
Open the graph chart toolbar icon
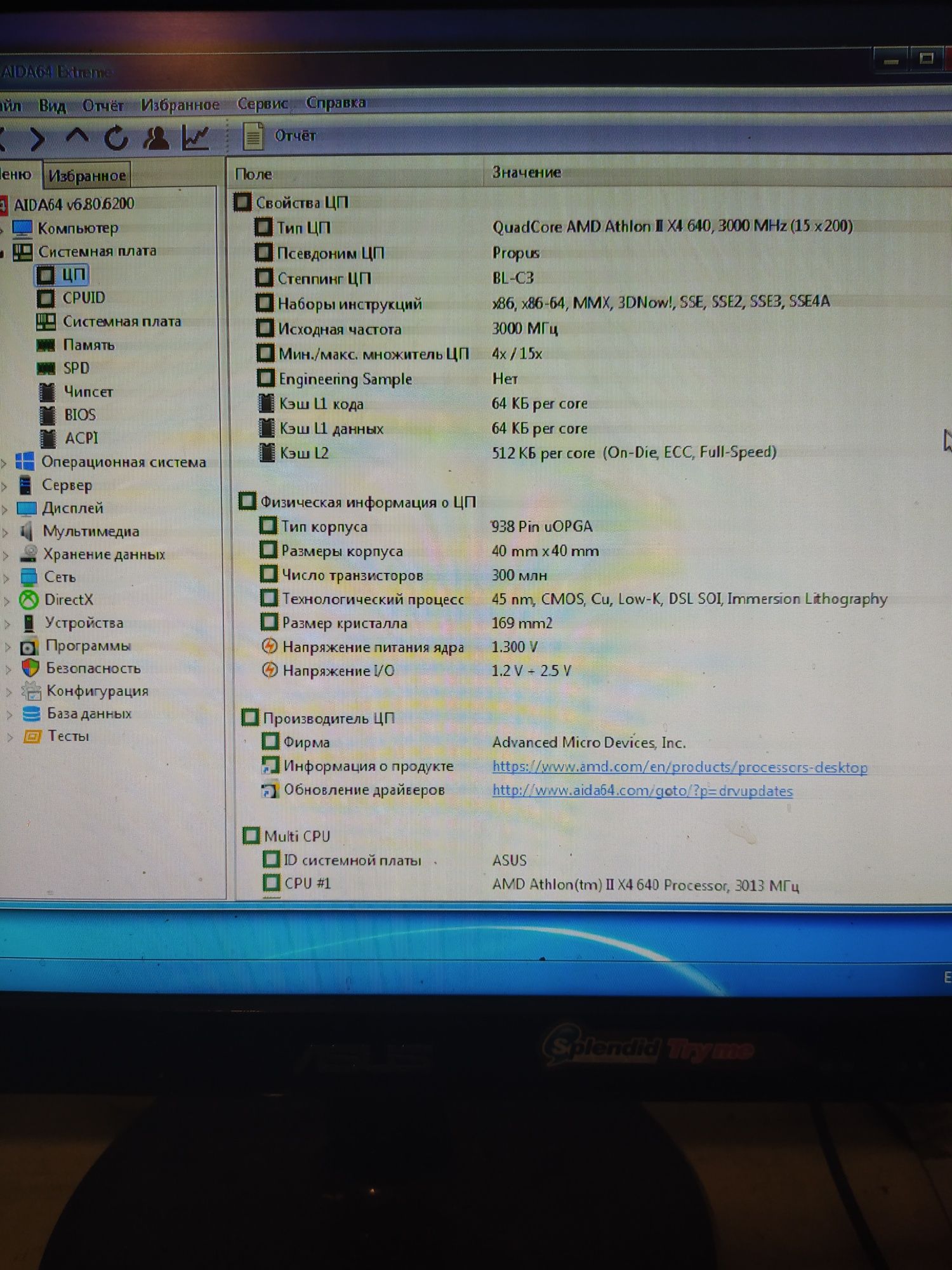click(195, 137)
